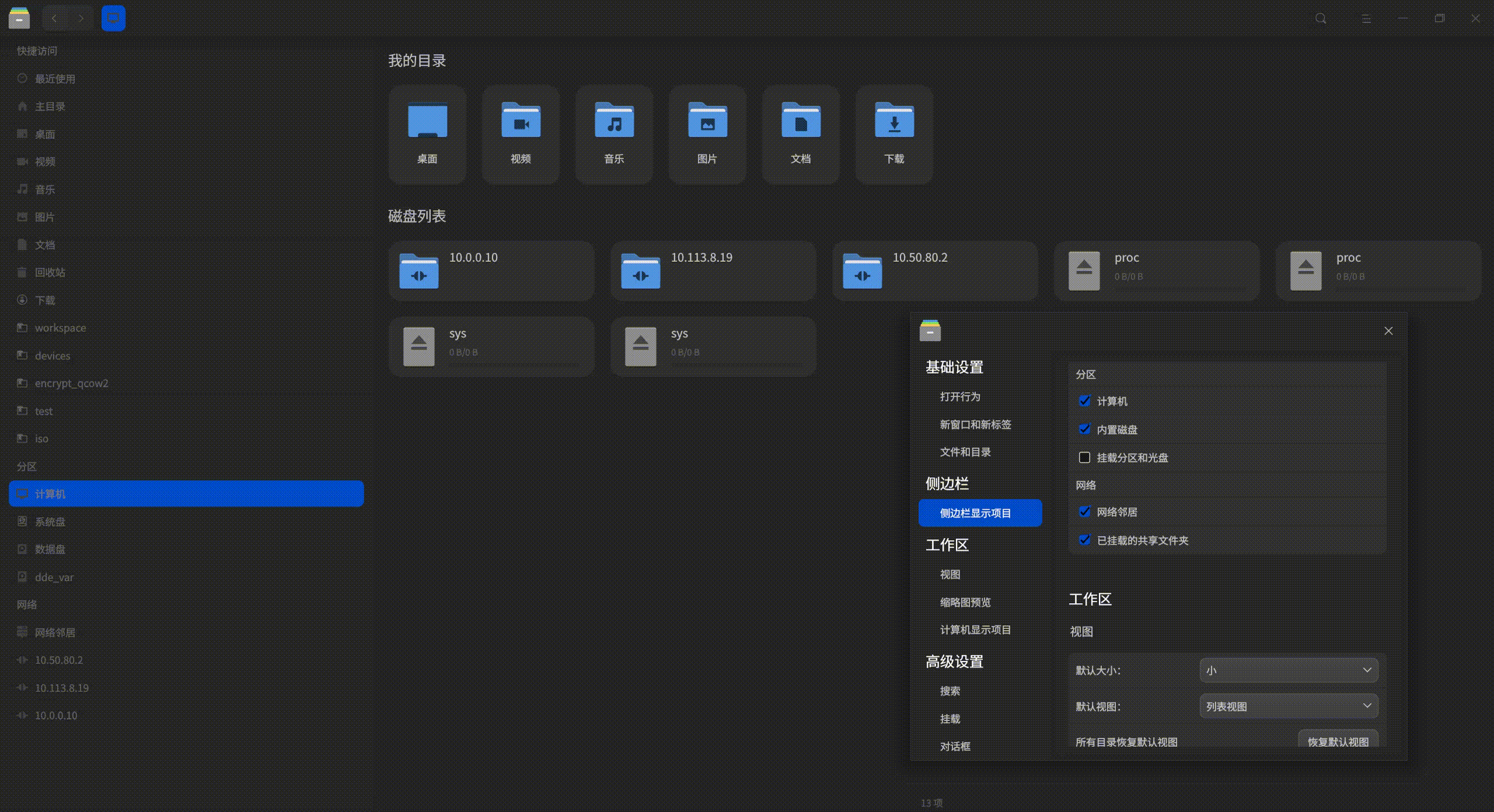Select 网络邻居 in the sidebar
The image size is (1494, 812).
tap(186, 632)
